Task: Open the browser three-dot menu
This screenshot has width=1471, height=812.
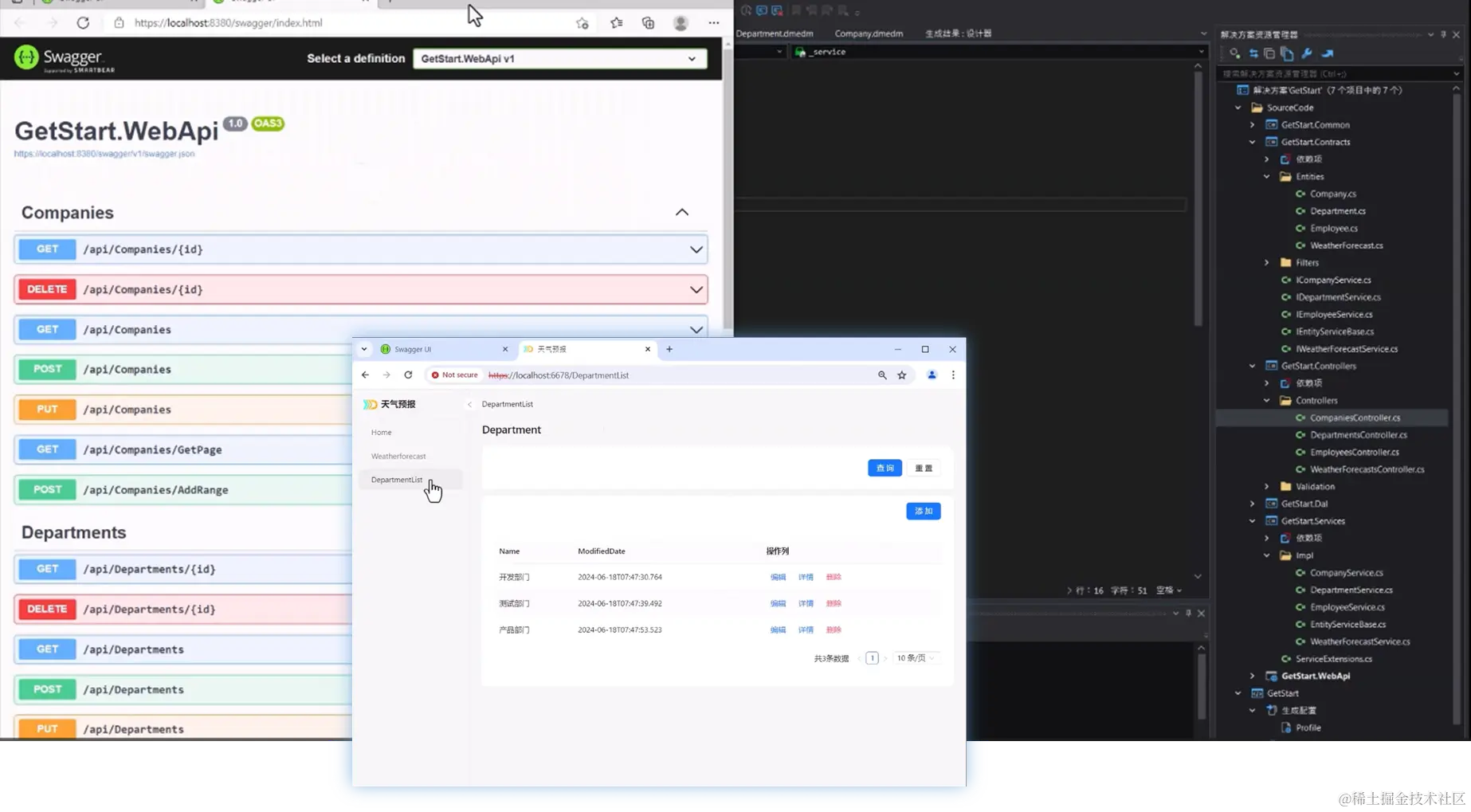Action: click(953, 375)
